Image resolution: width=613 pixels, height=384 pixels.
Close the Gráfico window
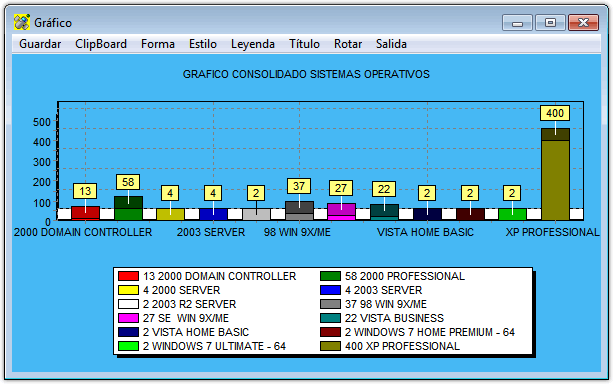point(583,23)
